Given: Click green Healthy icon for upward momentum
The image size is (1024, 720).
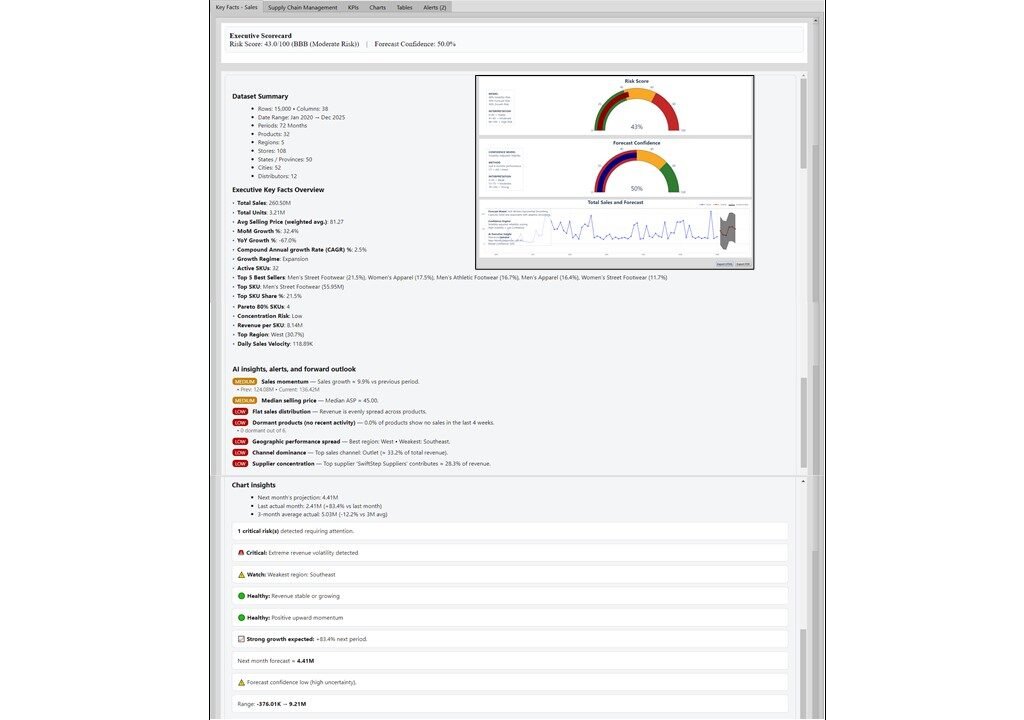Looking at the screenshot, I should (241, 617).
